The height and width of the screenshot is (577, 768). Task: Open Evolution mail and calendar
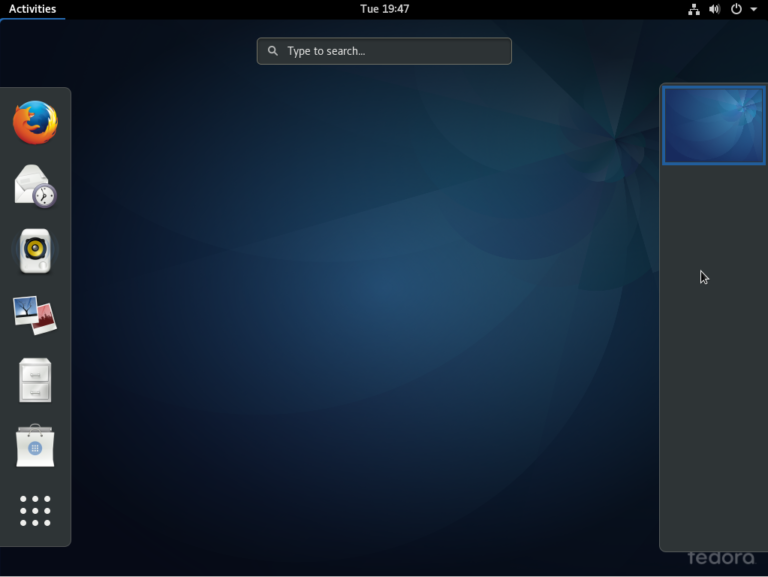(x=35, y=186)
